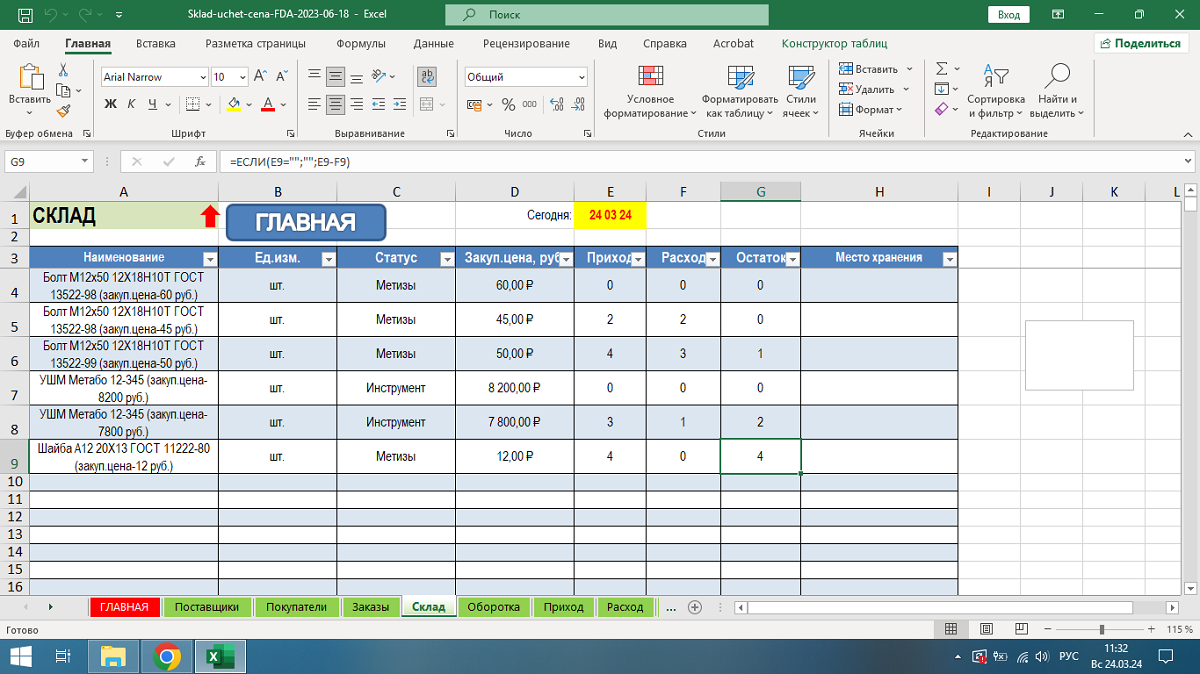This screenshot has height=674, width=1200.
Task: Open the Общий number format dropdown
Action: 581,77
